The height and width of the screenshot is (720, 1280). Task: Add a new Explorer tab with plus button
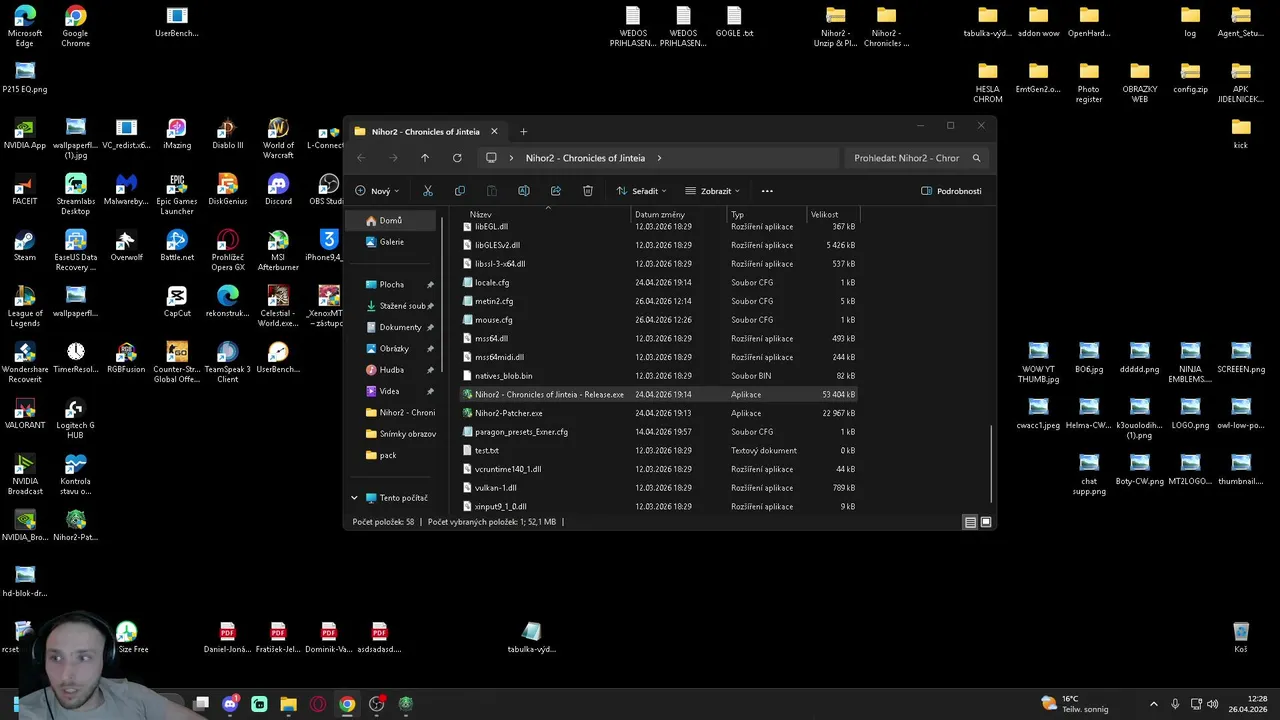(523, 132)
